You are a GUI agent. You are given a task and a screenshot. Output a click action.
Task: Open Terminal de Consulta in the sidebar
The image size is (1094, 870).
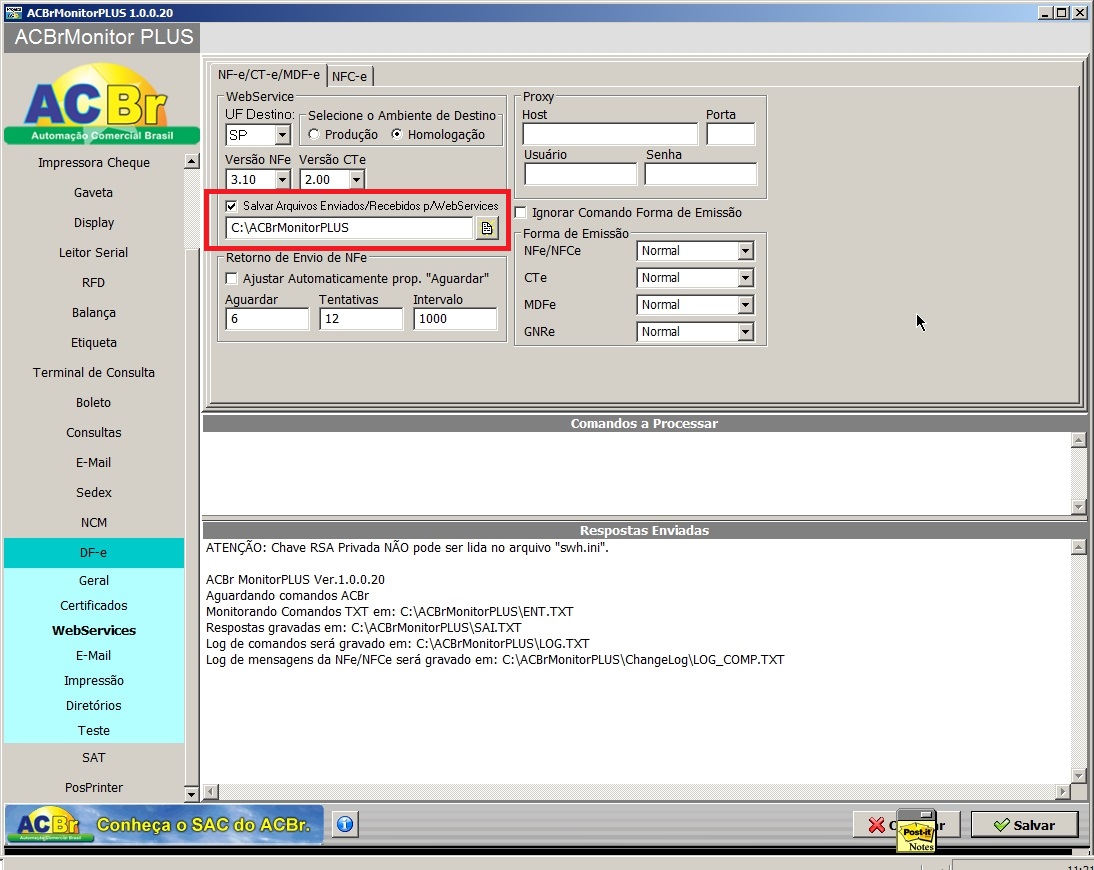click(93, 373)
